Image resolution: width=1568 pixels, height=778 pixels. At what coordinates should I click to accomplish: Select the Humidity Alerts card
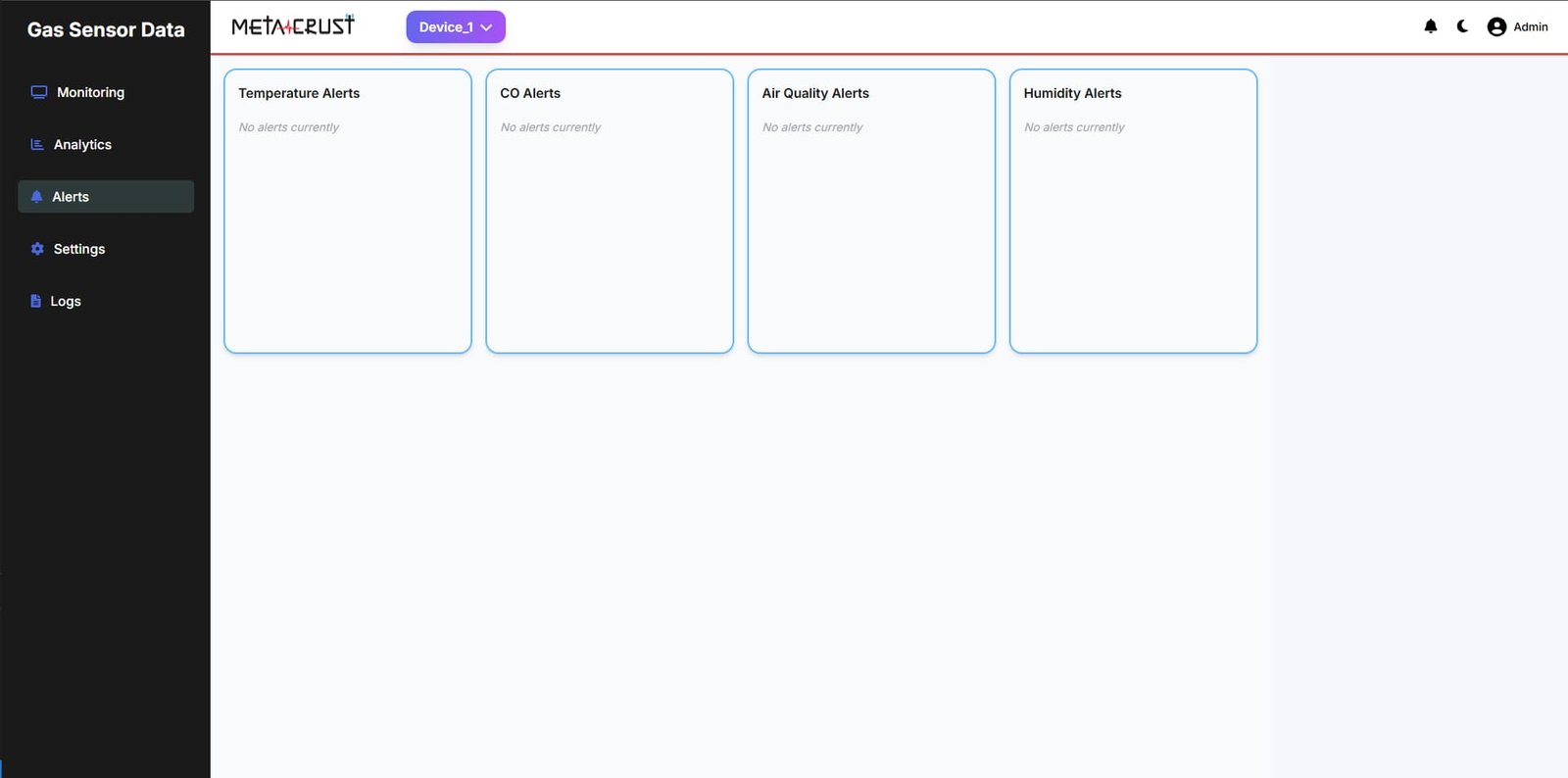tap(1133, 211)
